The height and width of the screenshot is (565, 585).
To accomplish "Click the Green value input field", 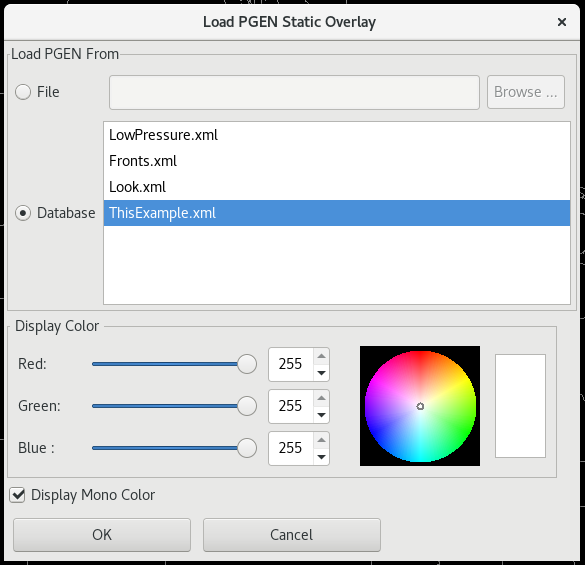I will [x=291, y=406].
